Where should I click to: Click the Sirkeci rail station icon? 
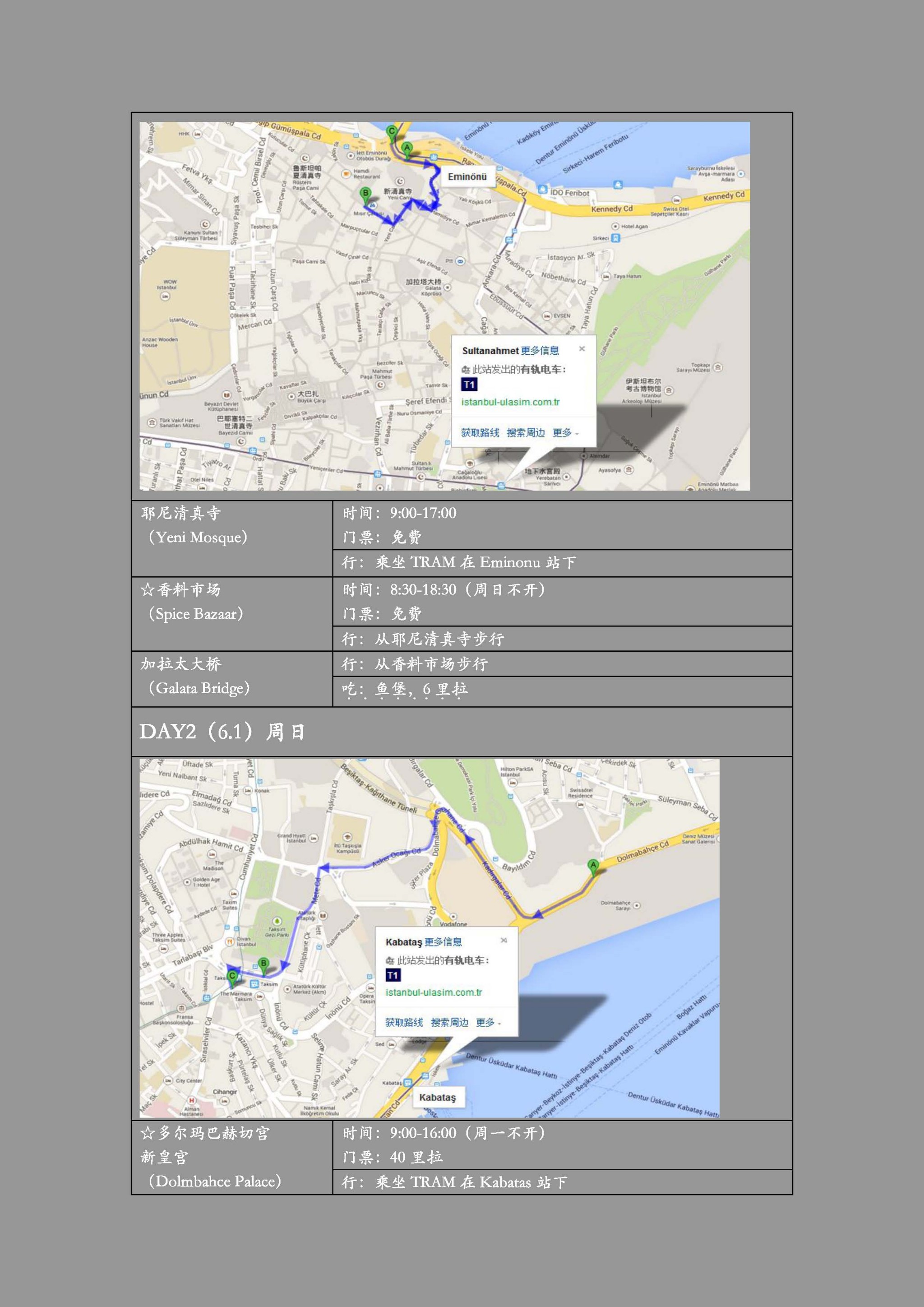coord(615,238)
